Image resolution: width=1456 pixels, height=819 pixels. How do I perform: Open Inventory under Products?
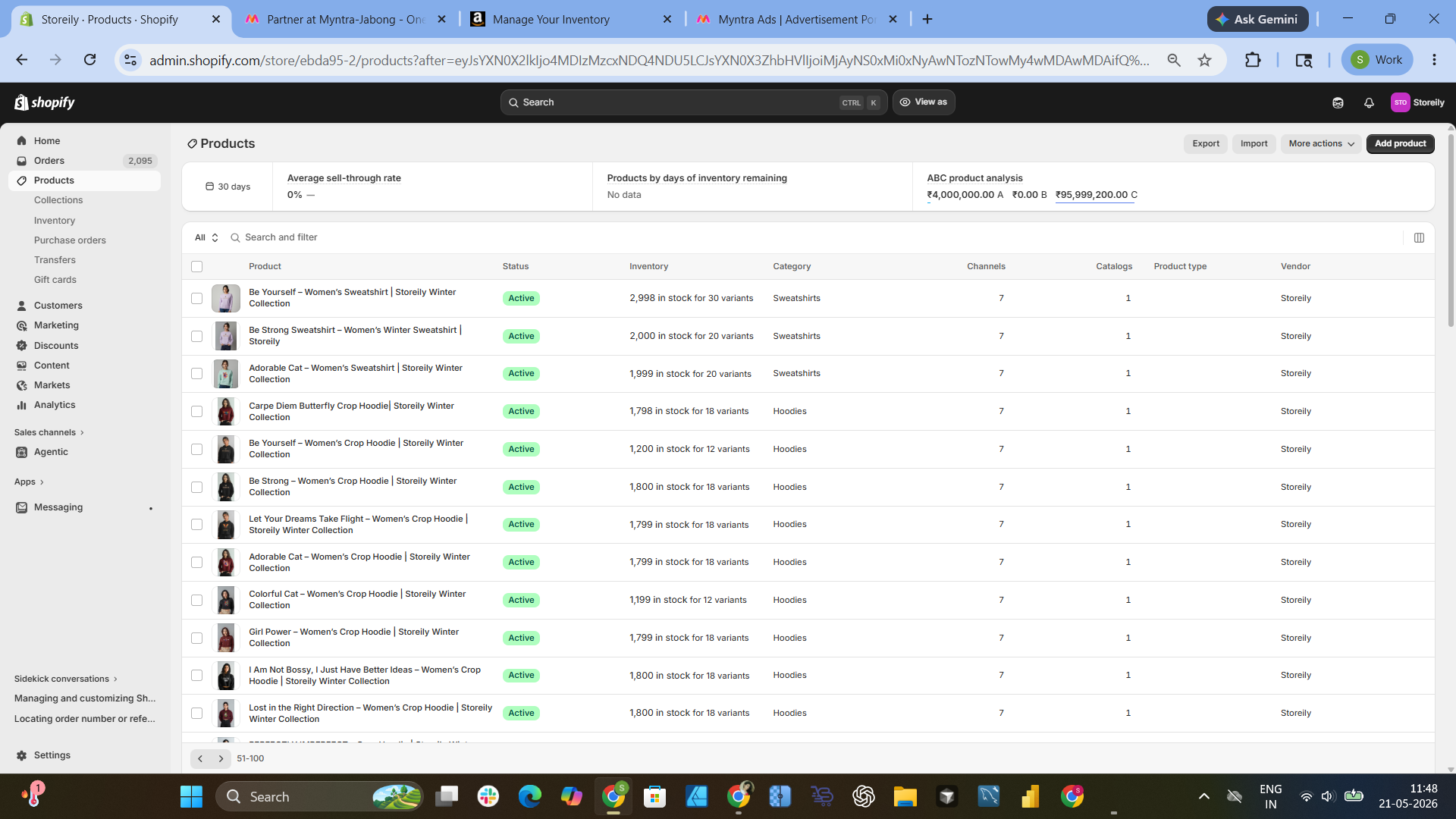click(55, 221)
